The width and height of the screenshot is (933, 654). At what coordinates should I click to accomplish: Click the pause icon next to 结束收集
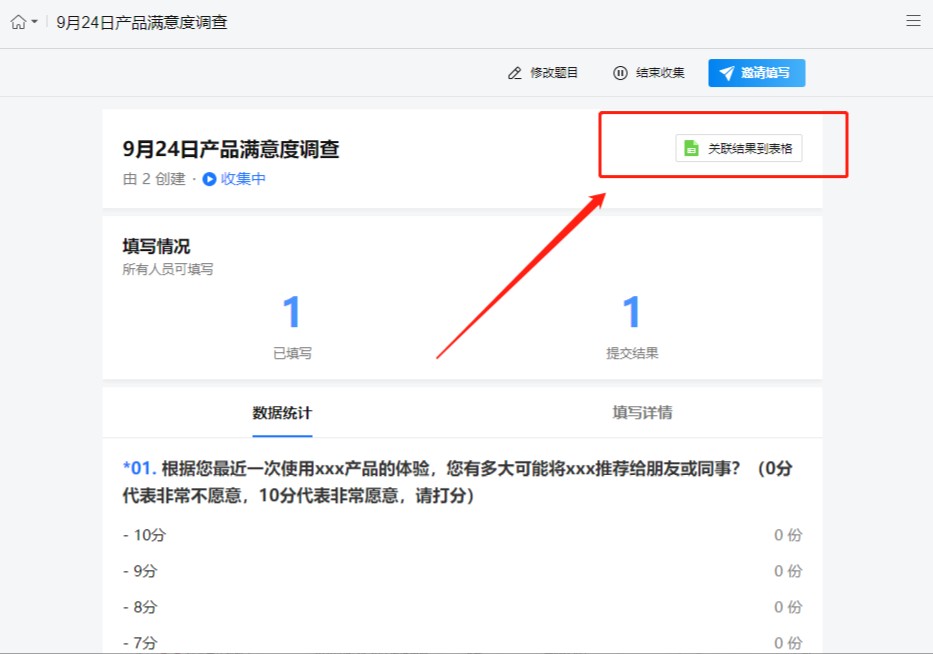point(620,72)
